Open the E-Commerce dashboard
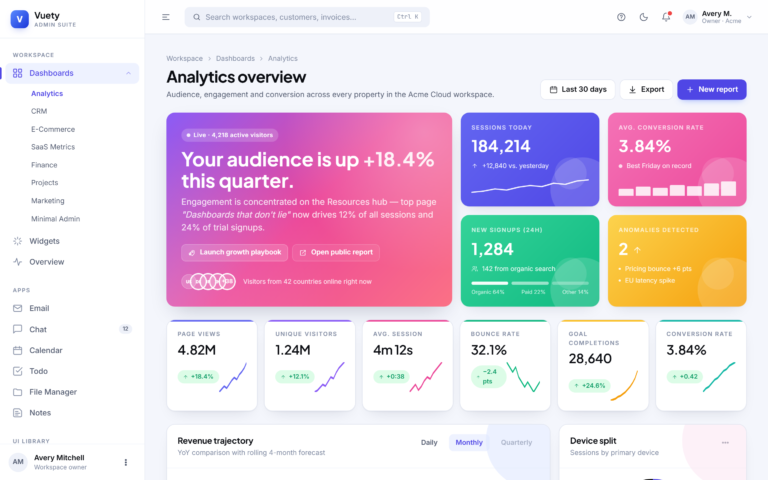Viewport: 768px width, 480px height. [x=53, y=129]
